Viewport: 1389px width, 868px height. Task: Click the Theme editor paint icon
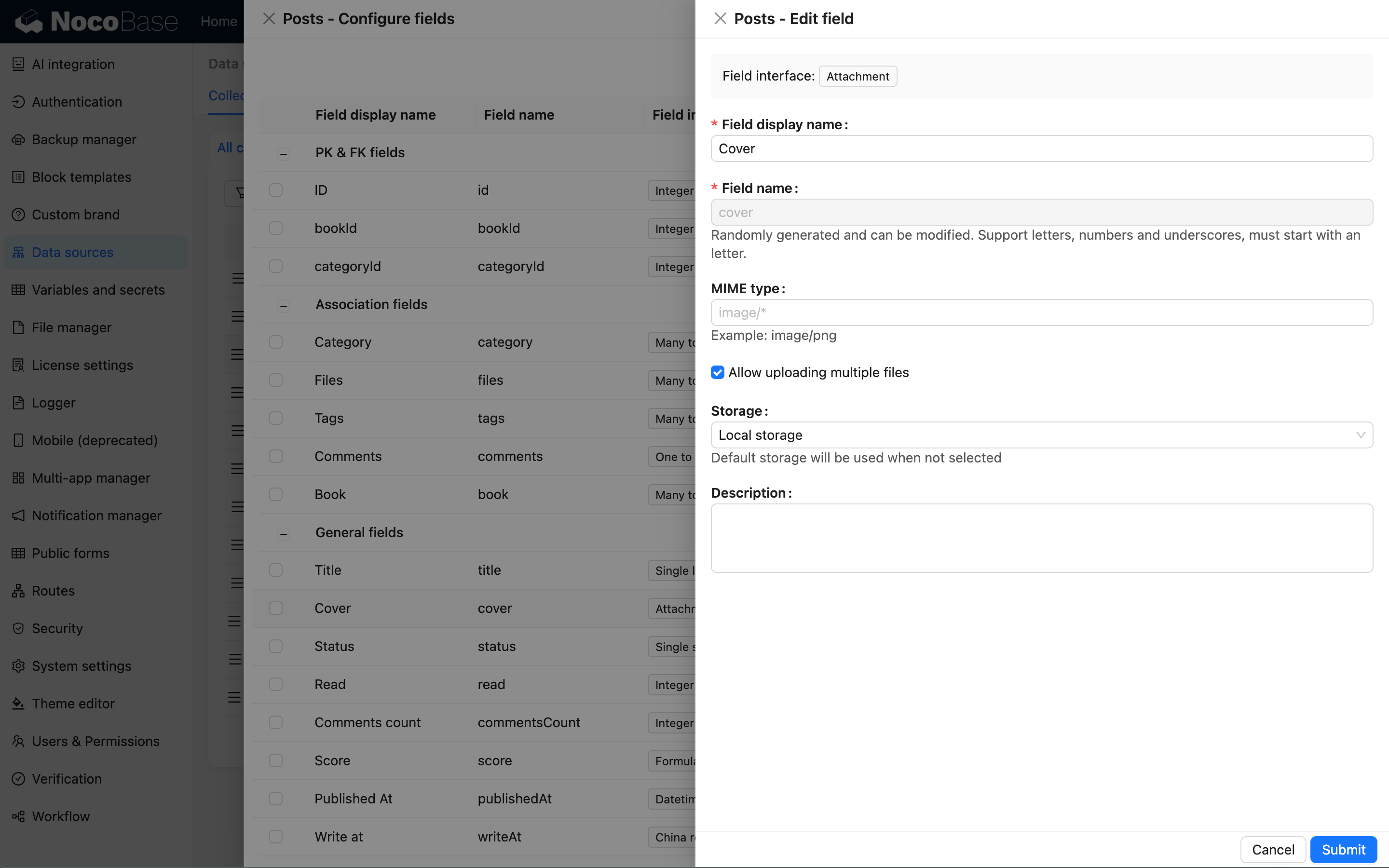point(18,703)
